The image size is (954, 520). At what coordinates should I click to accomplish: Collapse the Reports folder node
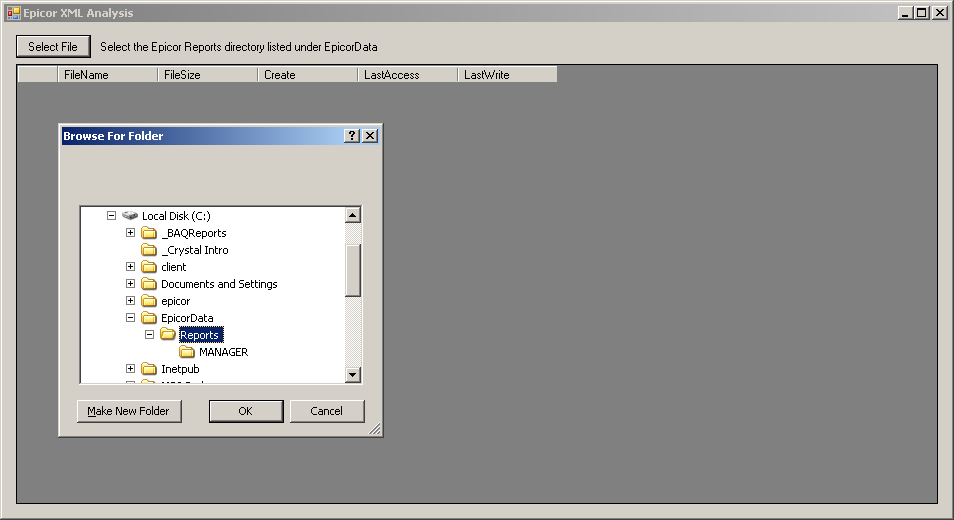[x=149, y=335]
